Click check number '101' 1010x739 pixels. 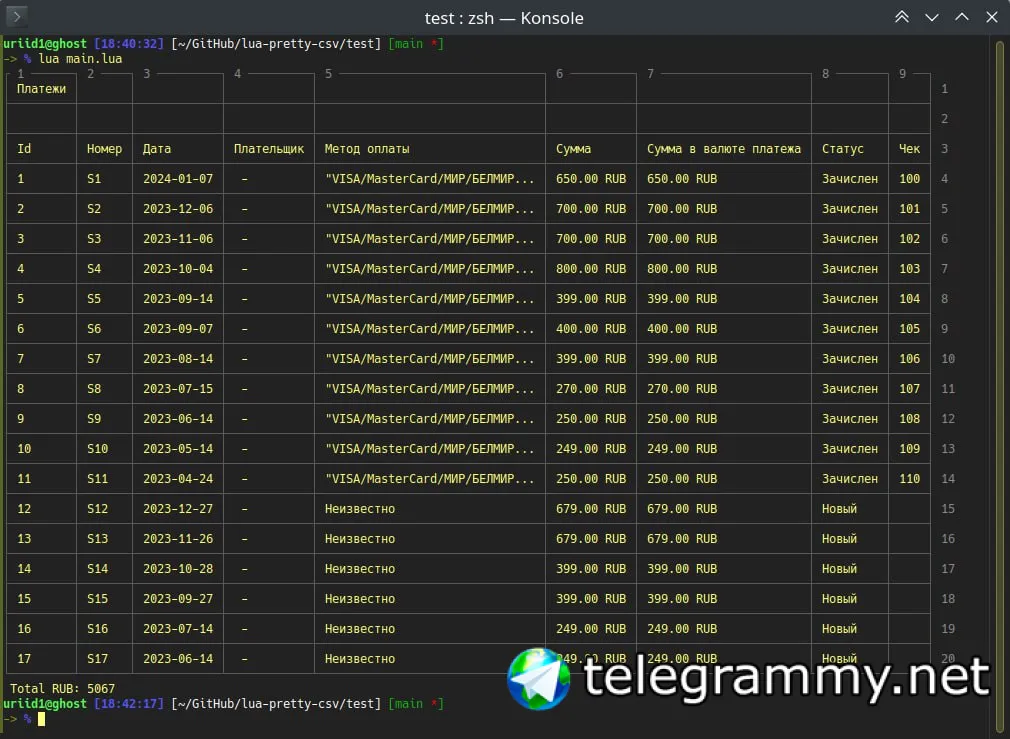910,209
